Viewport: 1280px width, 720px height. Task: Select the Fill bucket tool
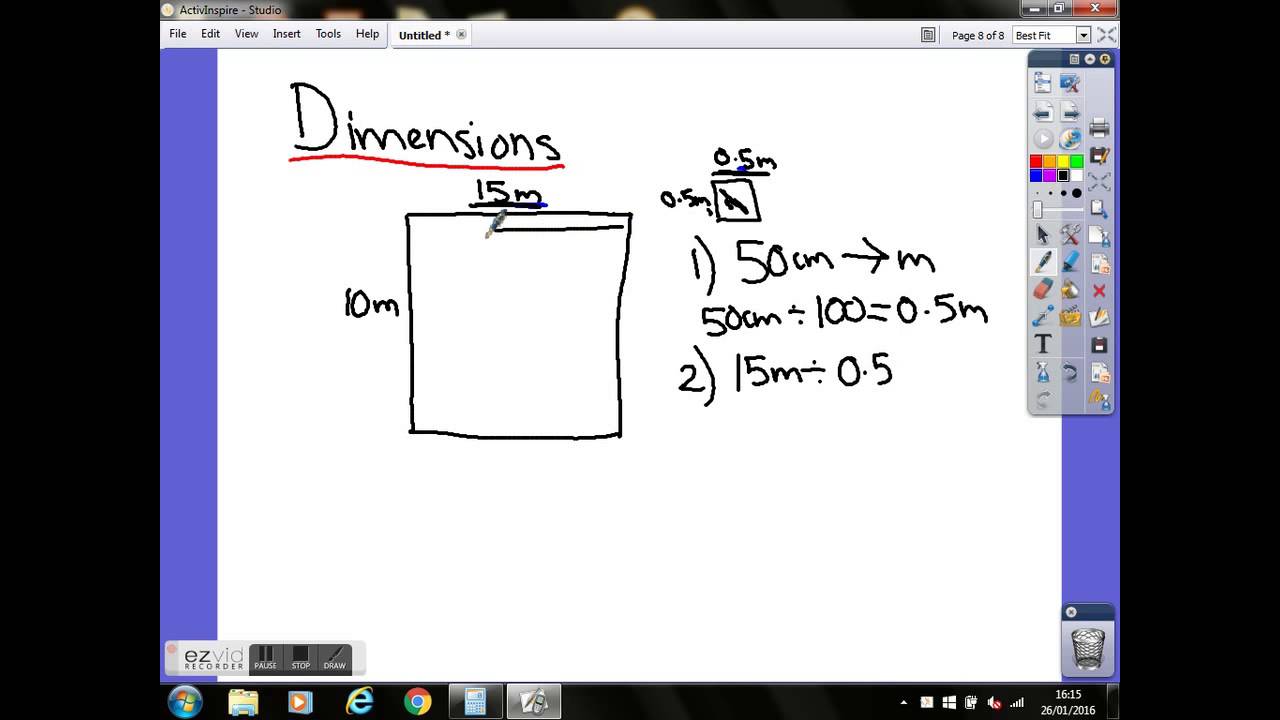tap(1070, 289)
